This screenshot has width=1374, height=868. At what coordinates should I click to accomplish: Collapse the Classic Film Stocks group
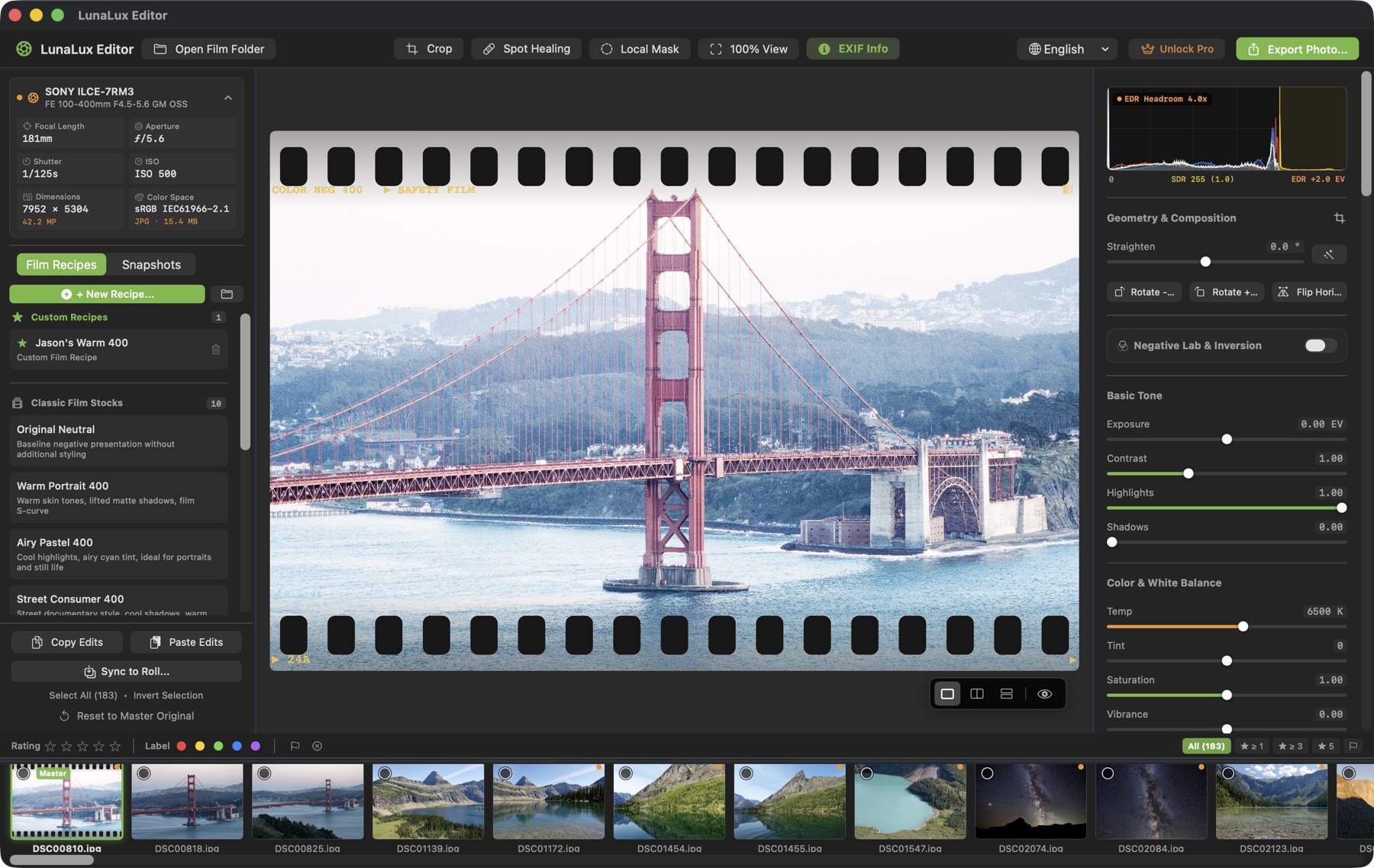coord(118,403)
